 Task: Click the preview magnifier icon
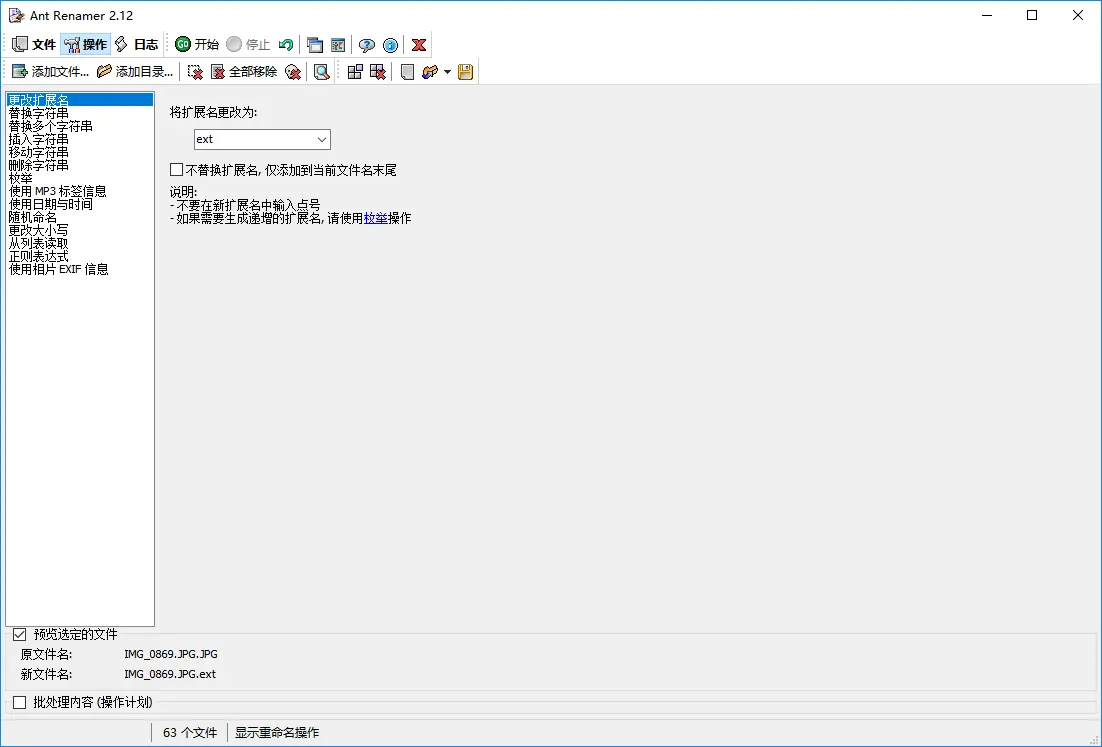pos(323,71)
